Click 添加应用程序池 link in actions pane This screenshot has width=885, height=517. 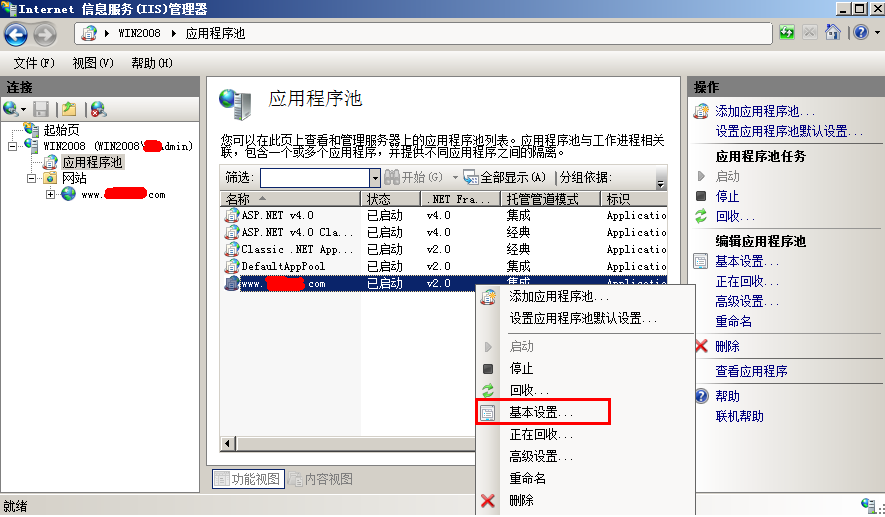click(765, 111)
